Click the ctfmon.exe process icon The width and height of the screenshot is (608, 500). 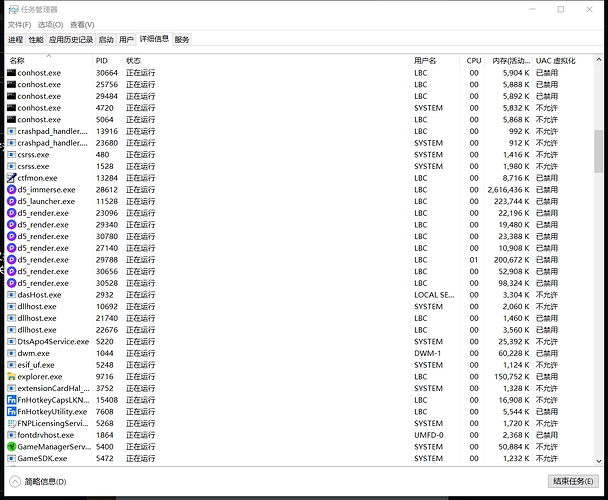(11, 178)
